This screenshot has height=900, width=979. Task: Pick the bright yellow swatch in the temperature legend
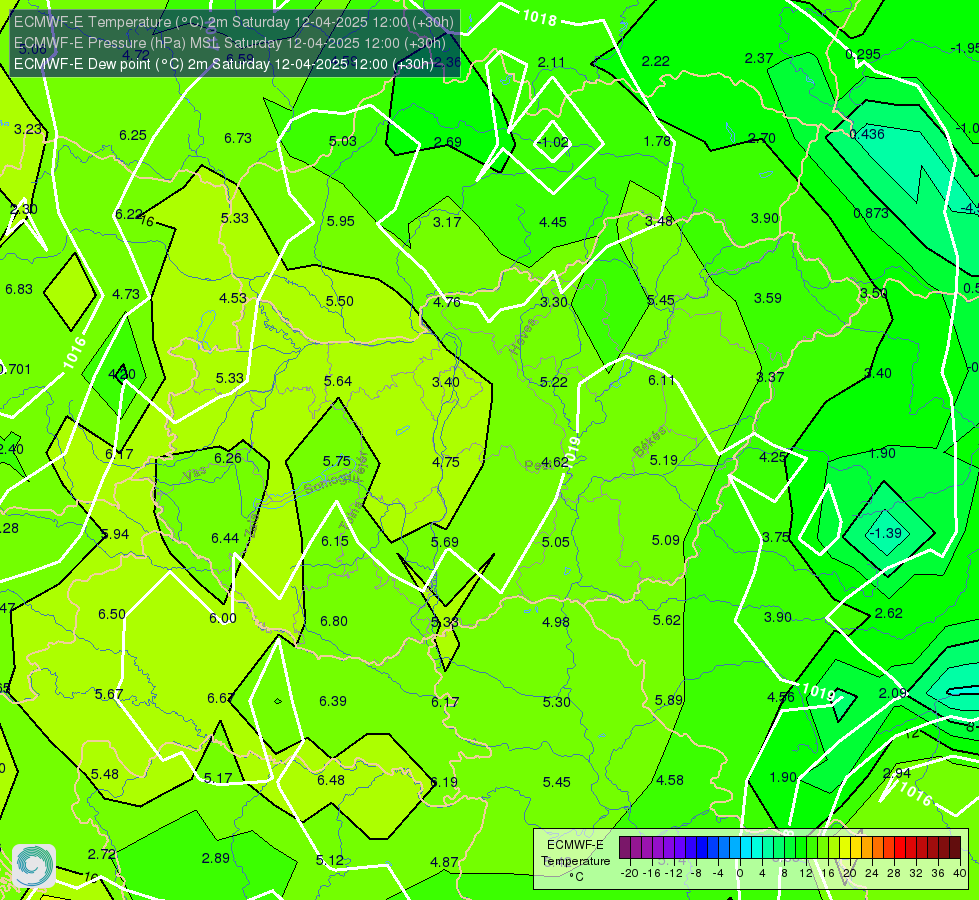tap(845, 848)
